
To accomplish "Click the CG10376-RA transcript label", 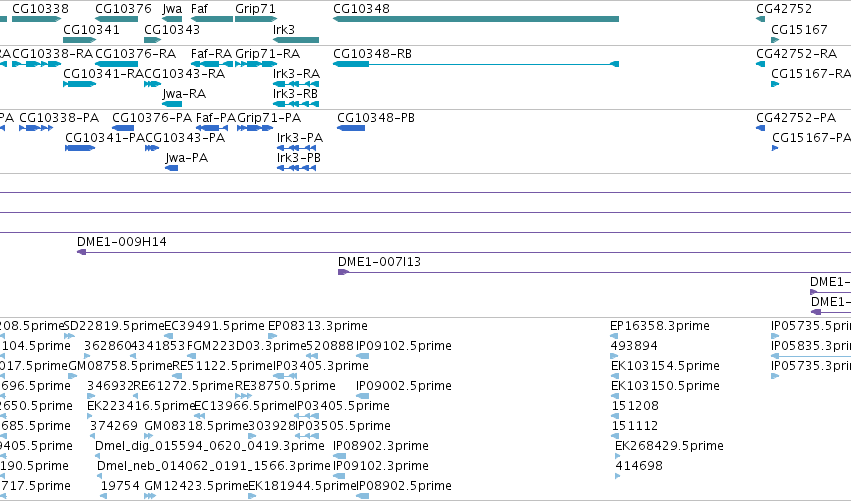I will click(135, 54).
